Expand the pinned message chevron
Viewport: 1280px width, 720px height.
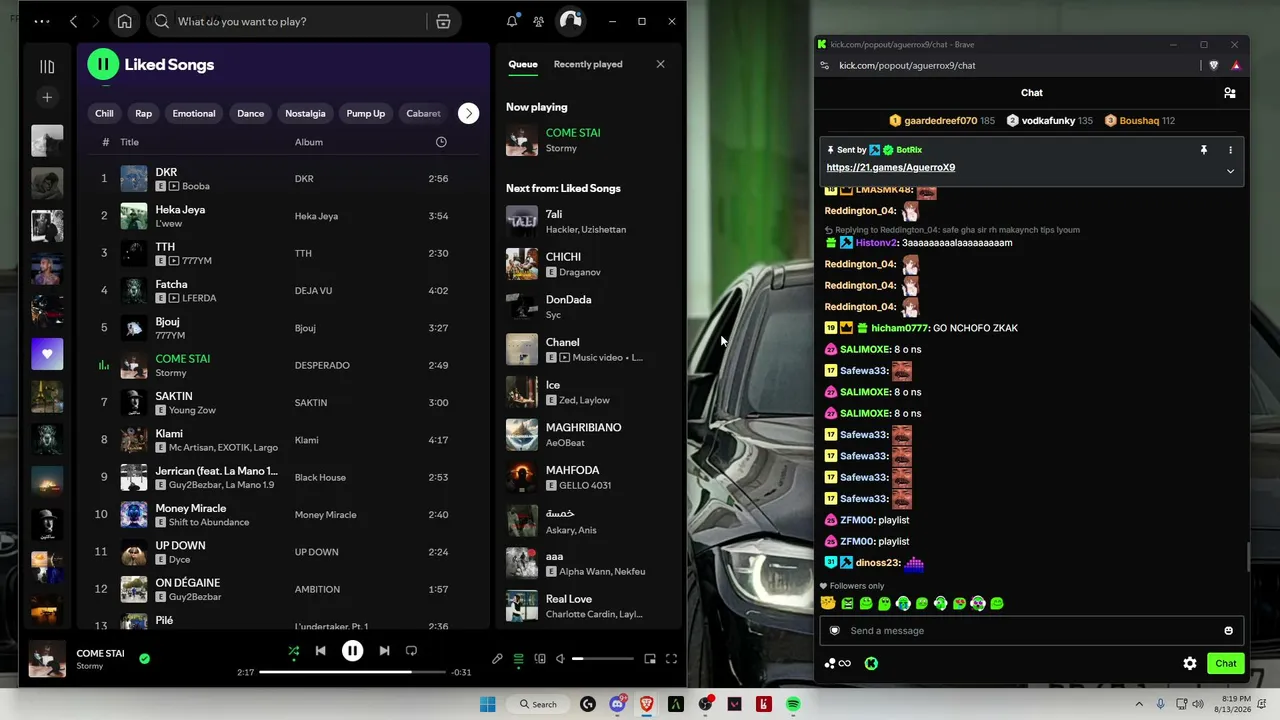point(1230,171)
